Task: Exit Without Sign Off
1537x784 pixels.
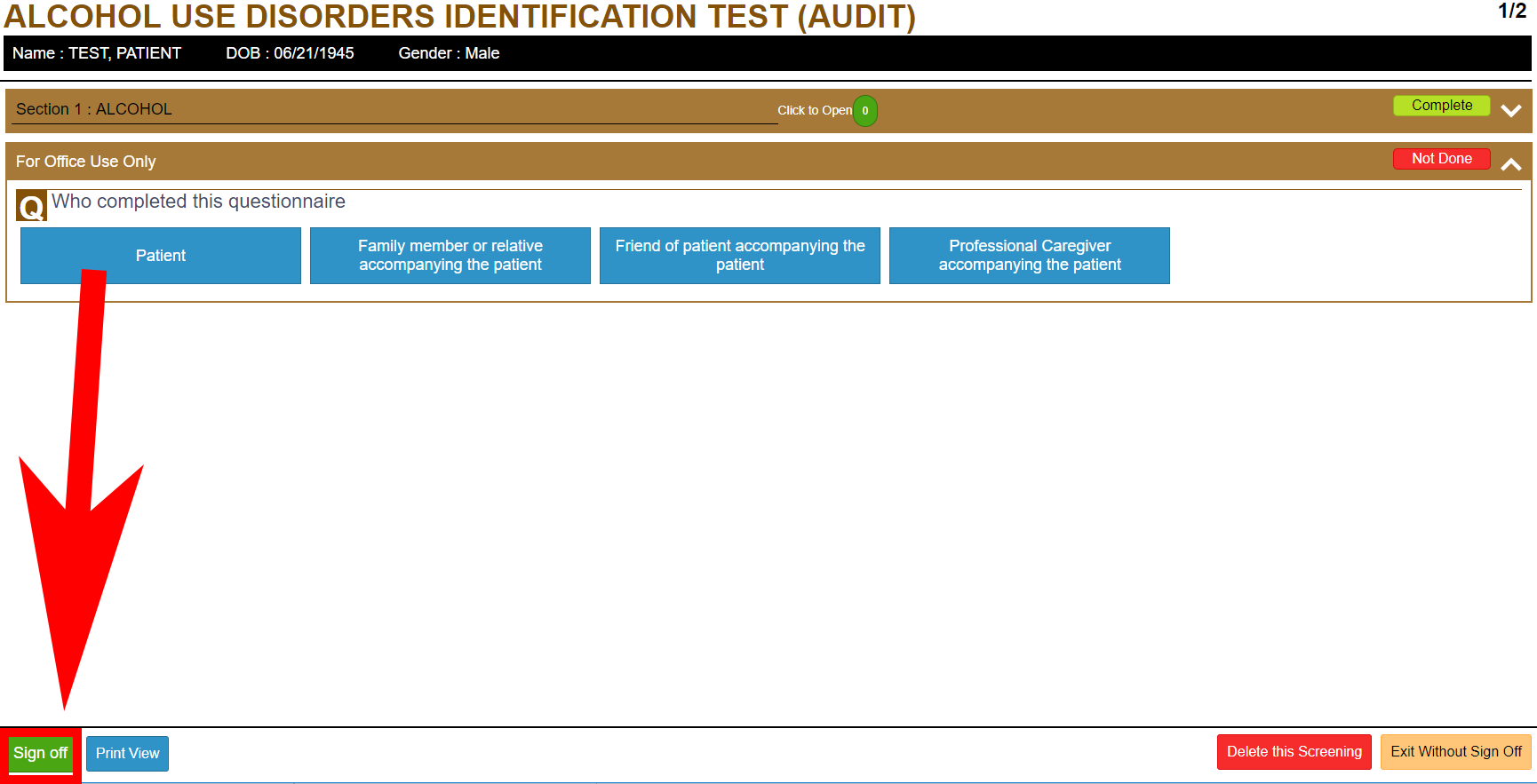Action: [x=1455, y=752]
